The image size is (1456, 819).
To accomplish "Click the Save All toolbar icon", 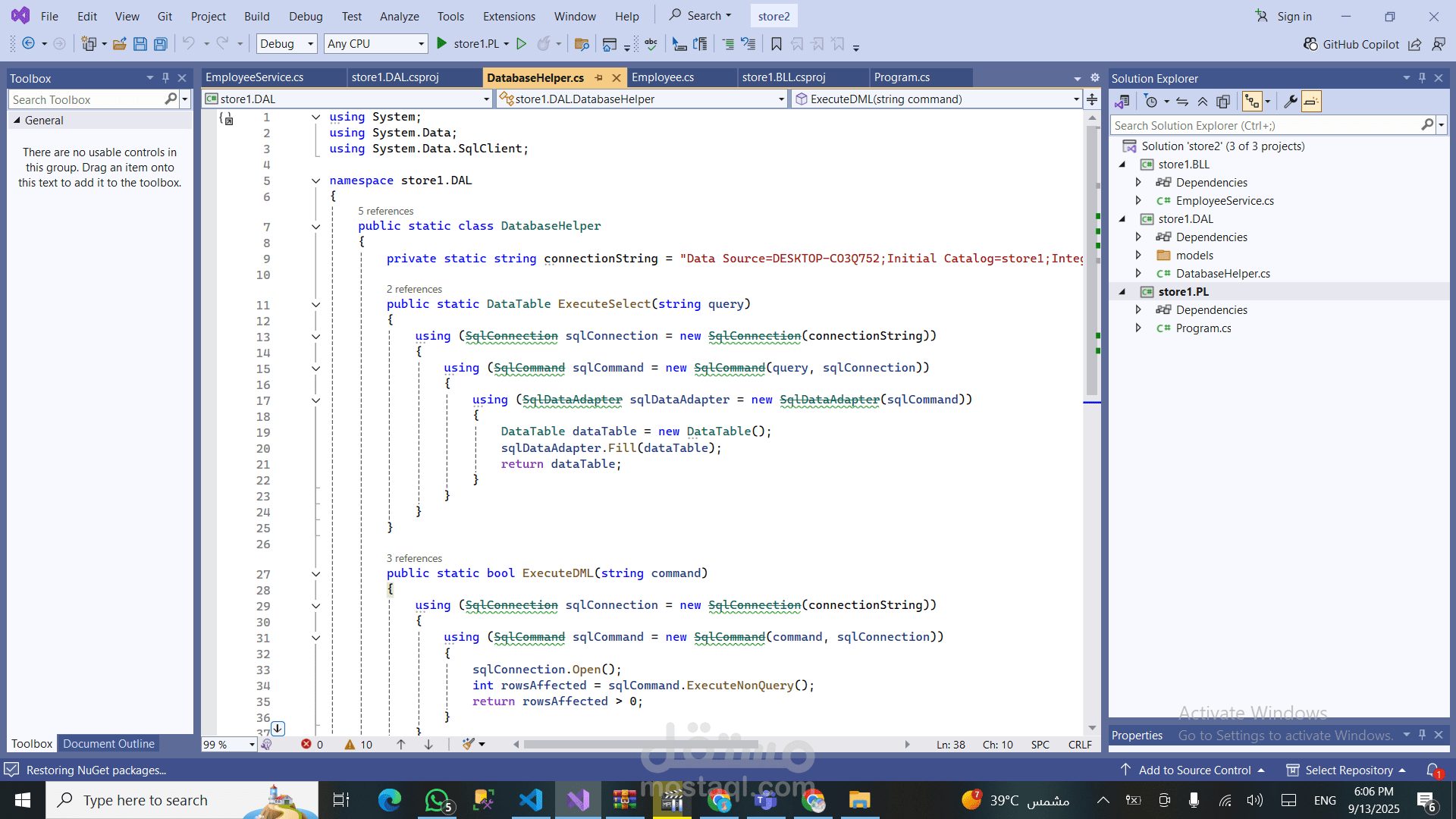I will click(x=161, y=44).
